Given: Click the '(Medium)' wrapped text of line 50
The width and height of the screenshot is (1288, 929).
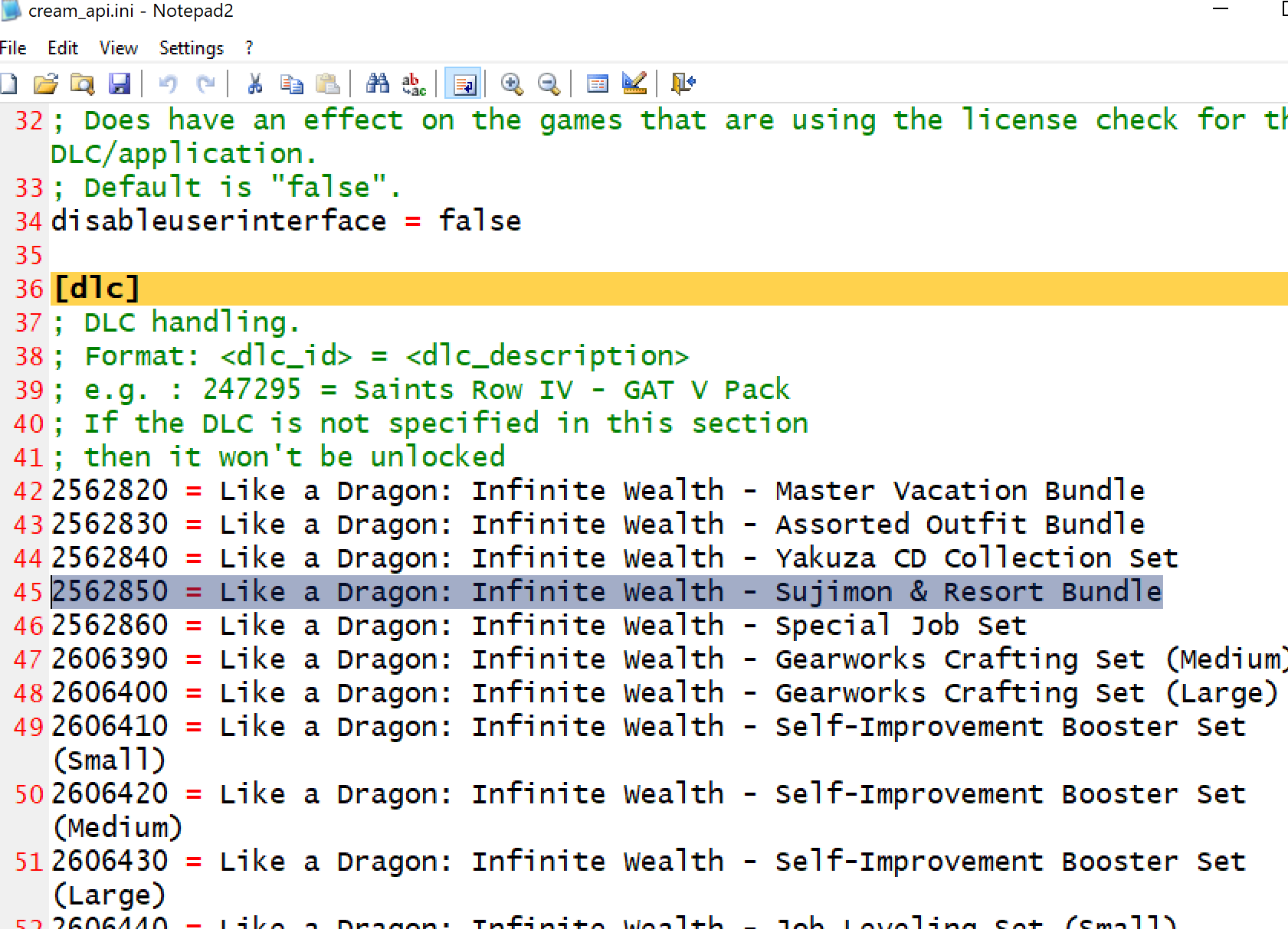Looking at the screenshot, I should 117,828.
